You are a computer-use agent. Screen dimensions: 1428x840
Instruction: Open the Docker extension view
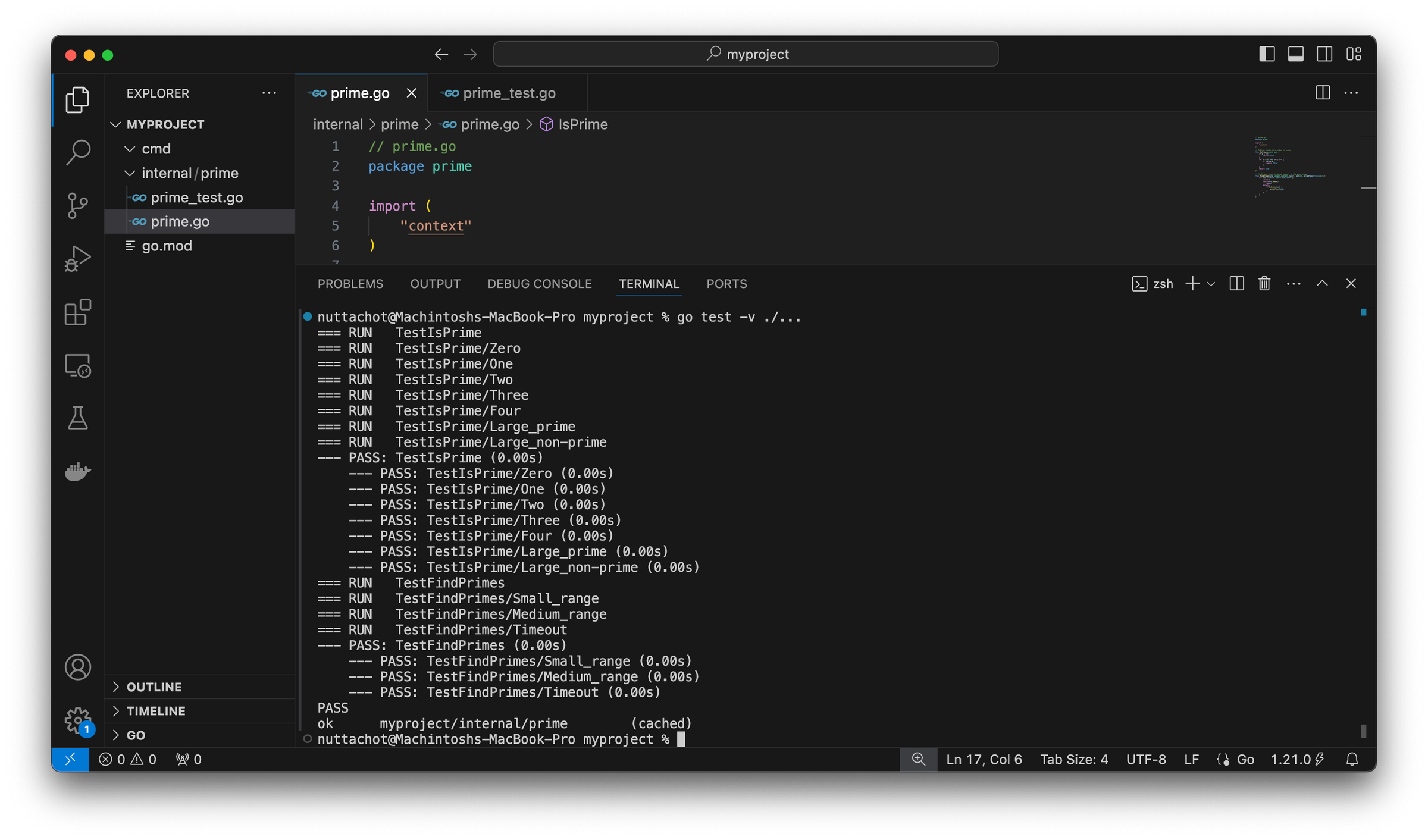(77, 471)
